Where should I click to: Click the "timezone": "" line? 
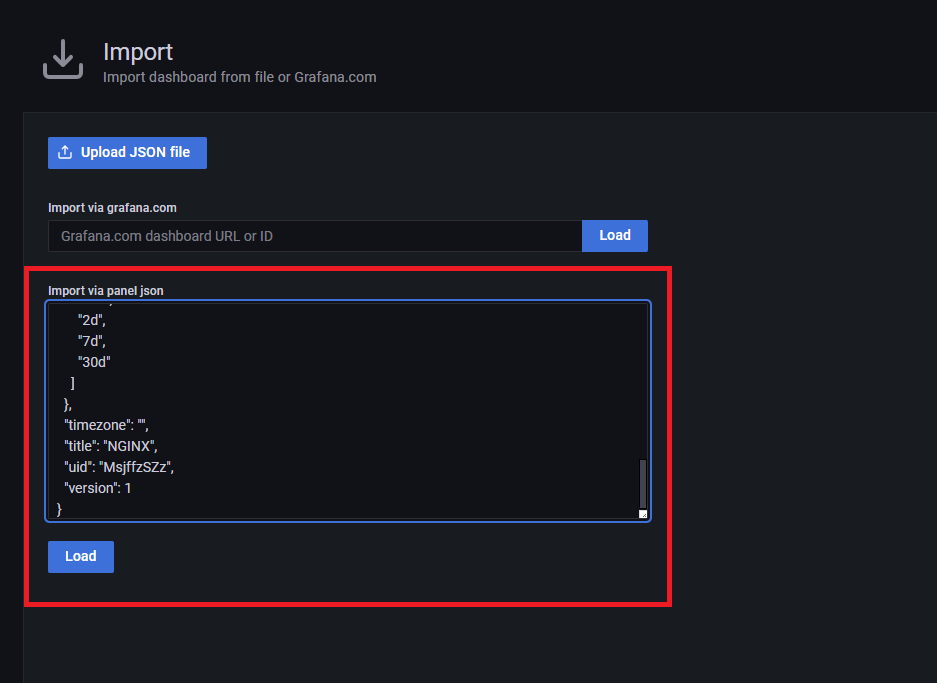click(x=106, y=425)
